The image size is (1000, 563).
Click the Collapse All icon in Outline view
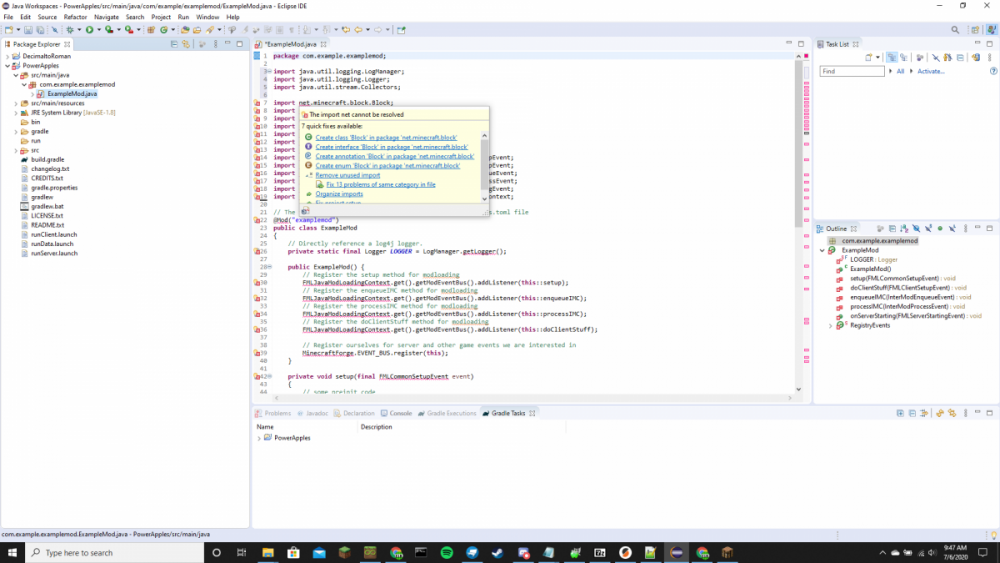892,228
